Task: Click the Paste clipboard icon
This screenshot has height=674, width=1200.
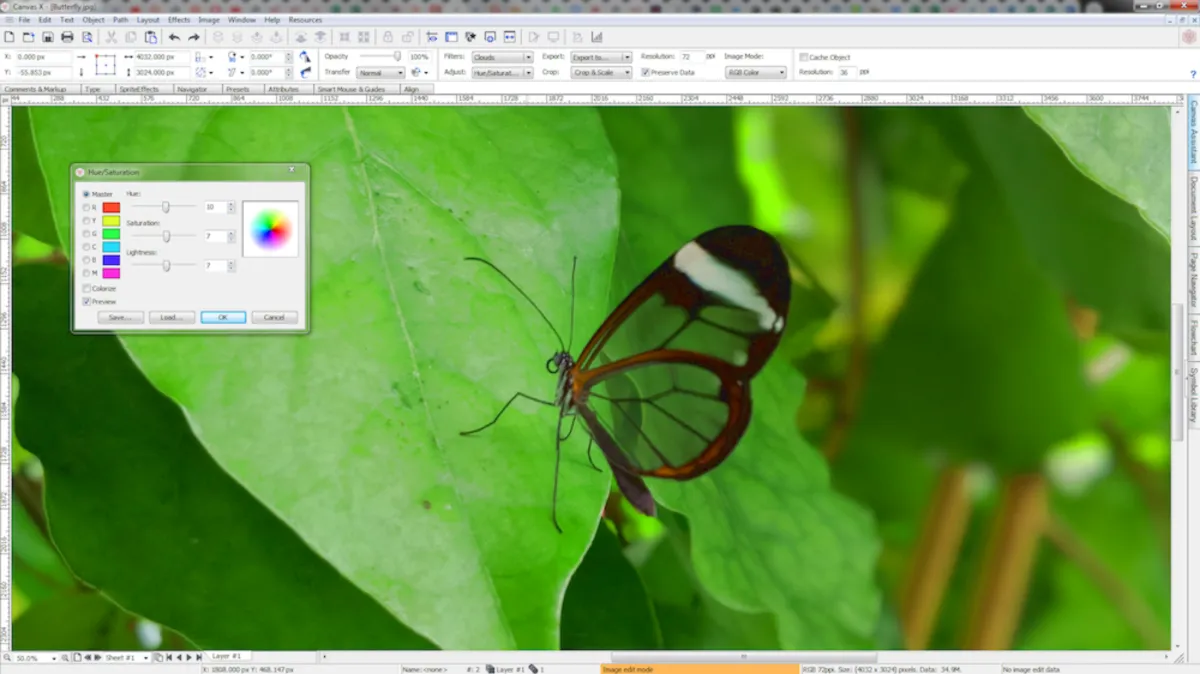Action: pos(151,37)
